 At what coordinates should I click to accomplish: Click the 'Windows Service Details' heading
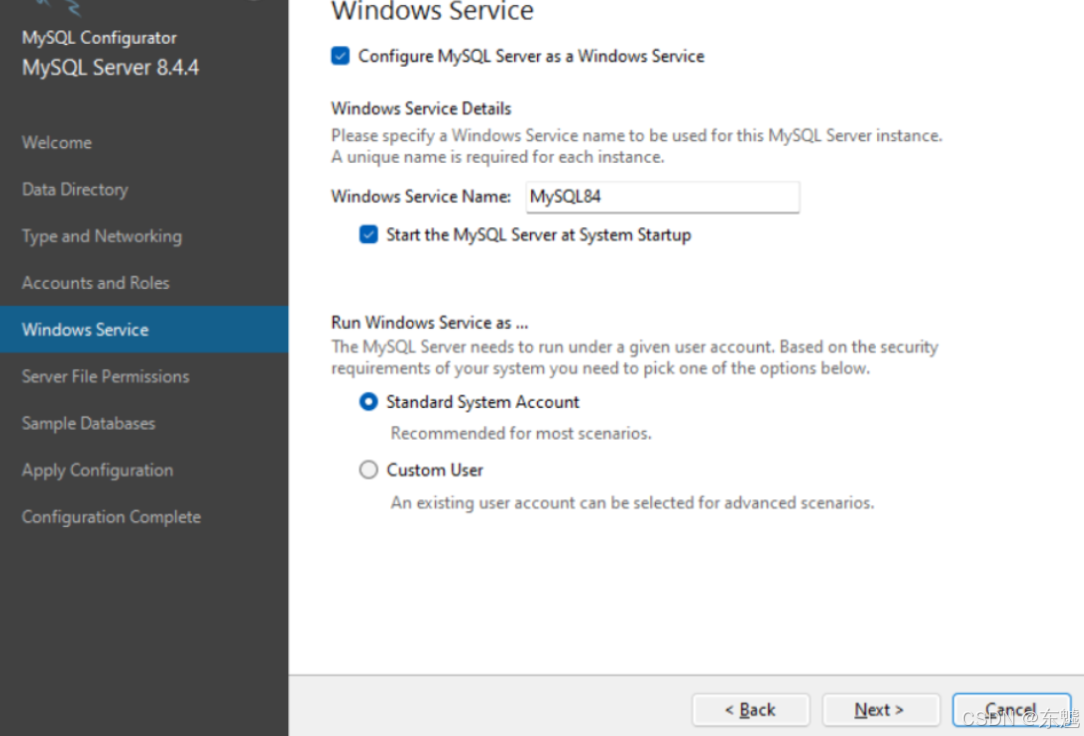(421, 108)
